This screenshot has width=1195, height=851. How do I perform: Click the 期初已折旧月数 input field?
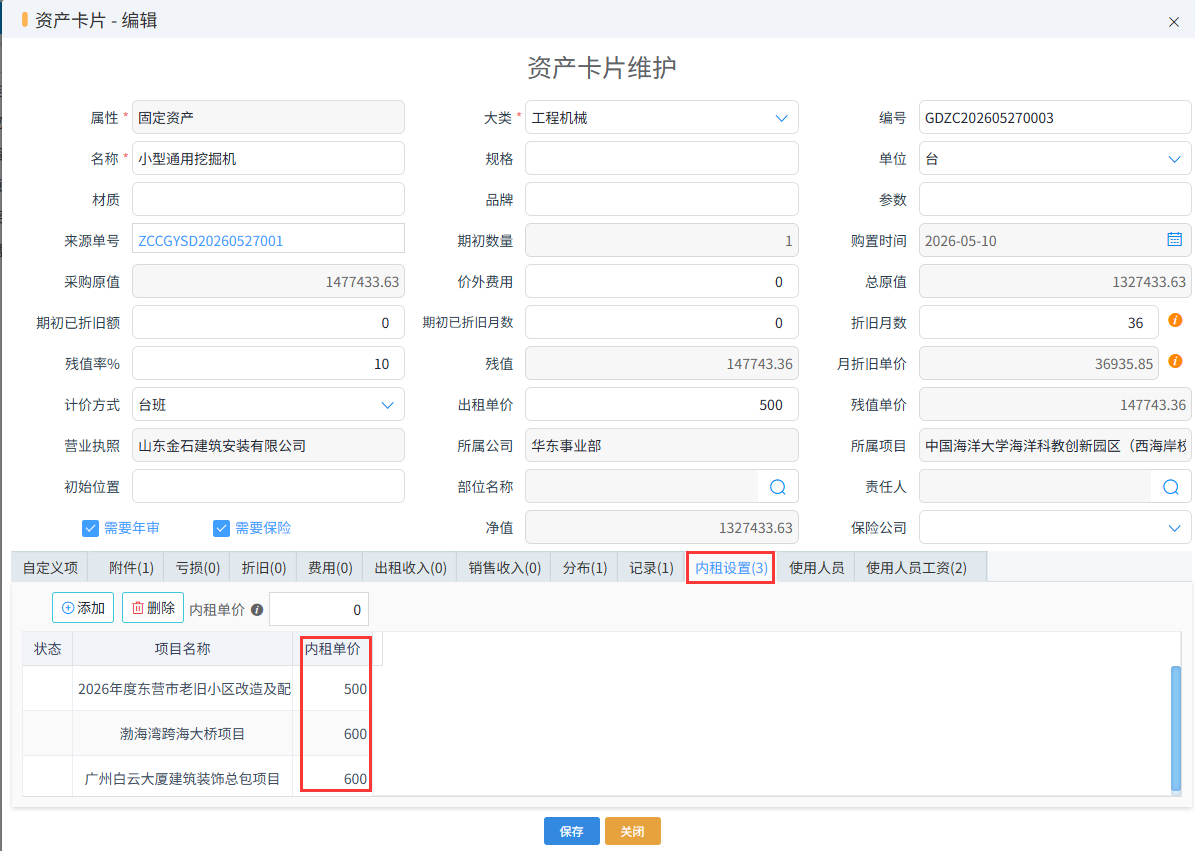click(x=662, y=323)
